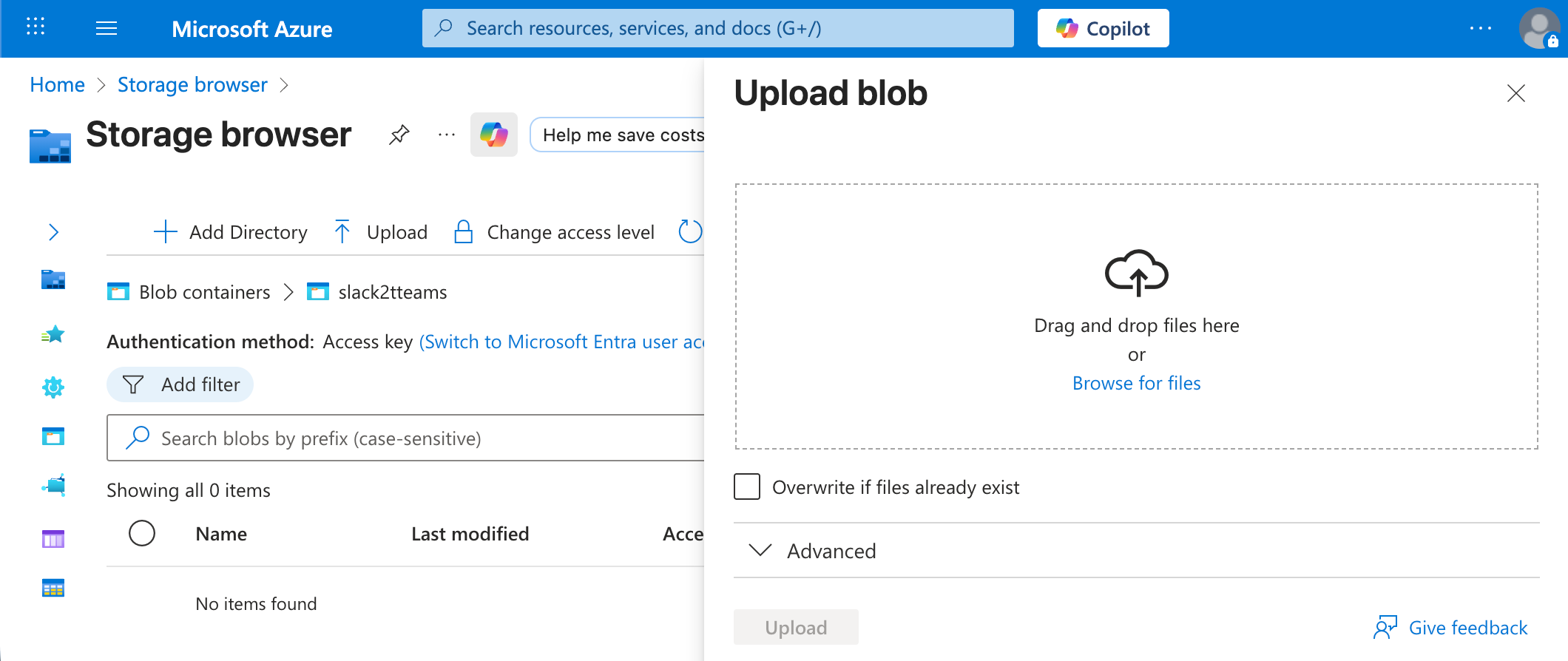Click Help me save costs suggestion
1568x661 pixels.
coord(618,135)
